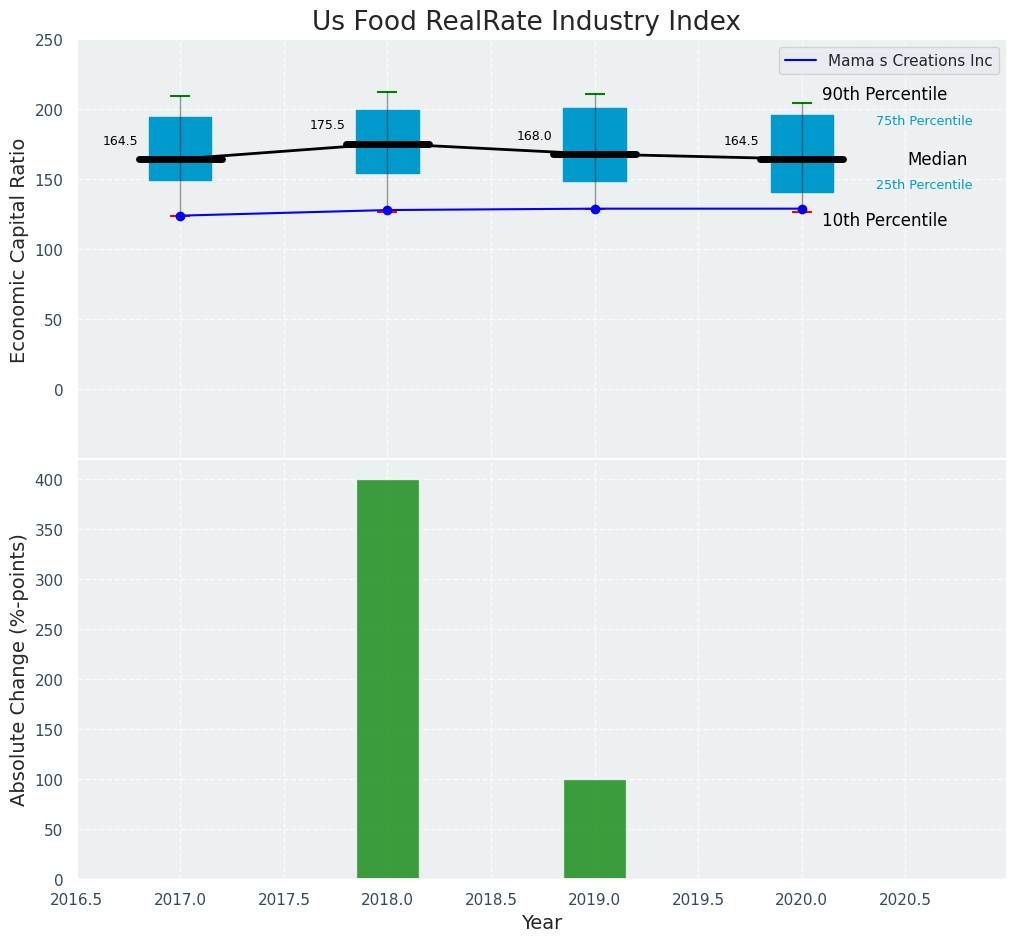Viewport: 1016px width, 942px height.
Task: Click the 175.5 median value label
Action: coord(327,125)
